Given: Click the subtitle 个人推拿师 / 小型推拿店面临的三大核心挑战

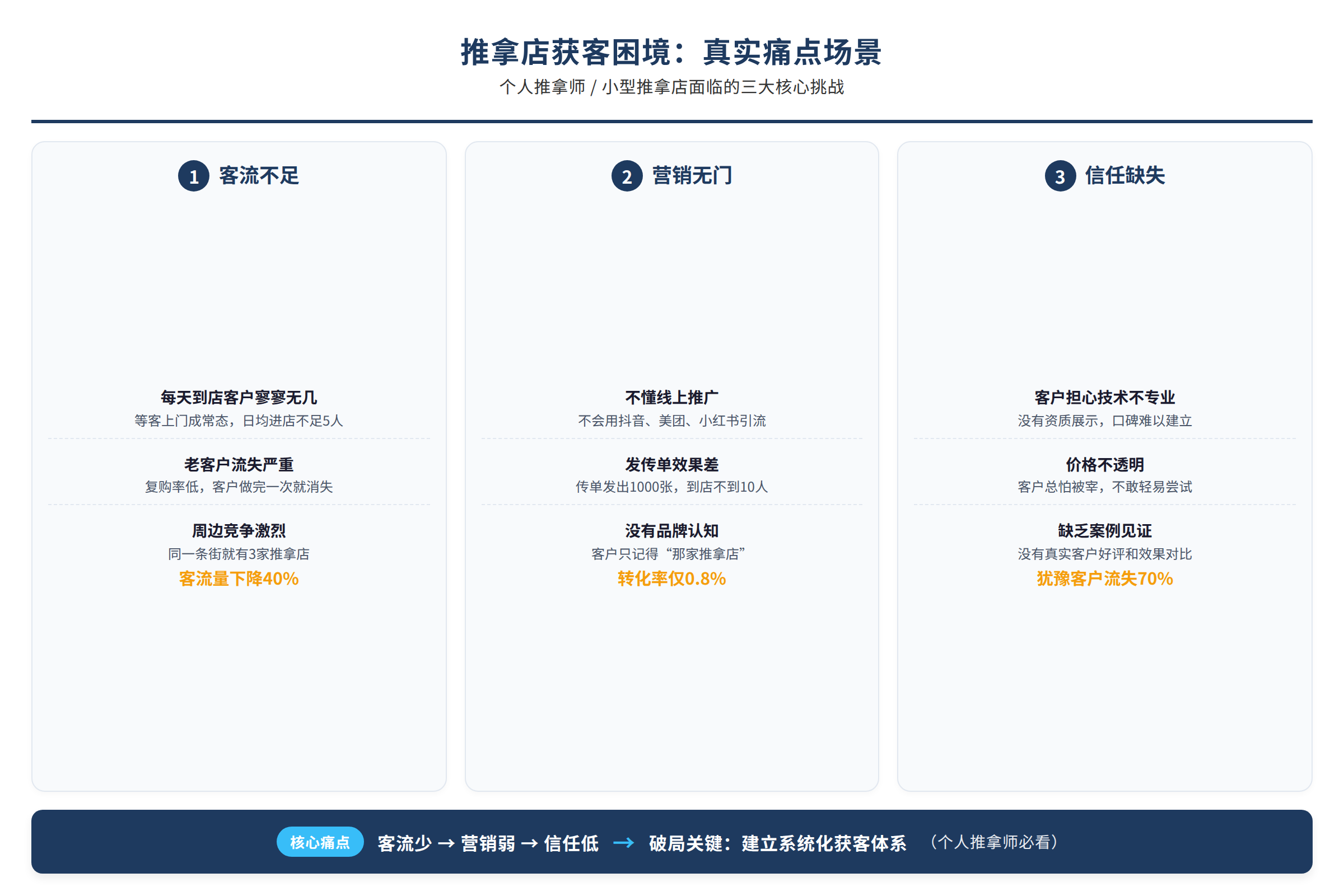Looking at the screenshot, I should pos(672,87).
